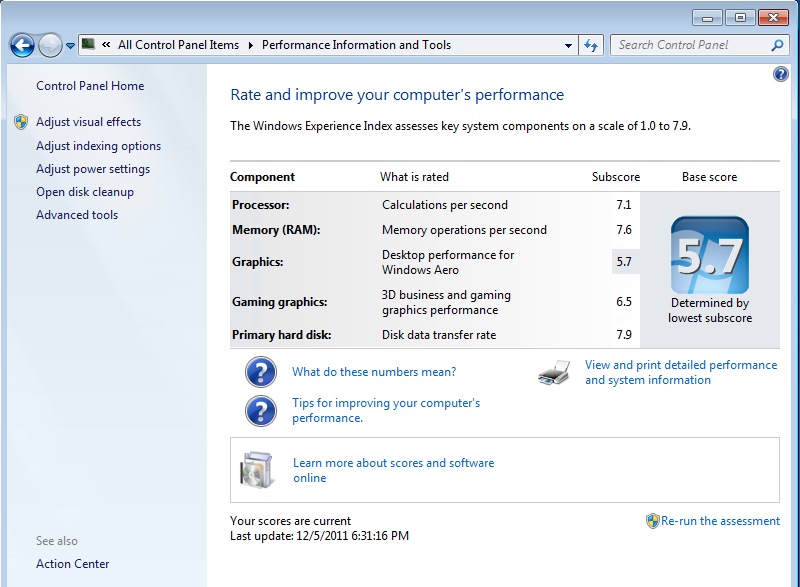Click the page heading Rate and improve

[x=397, y=95]
